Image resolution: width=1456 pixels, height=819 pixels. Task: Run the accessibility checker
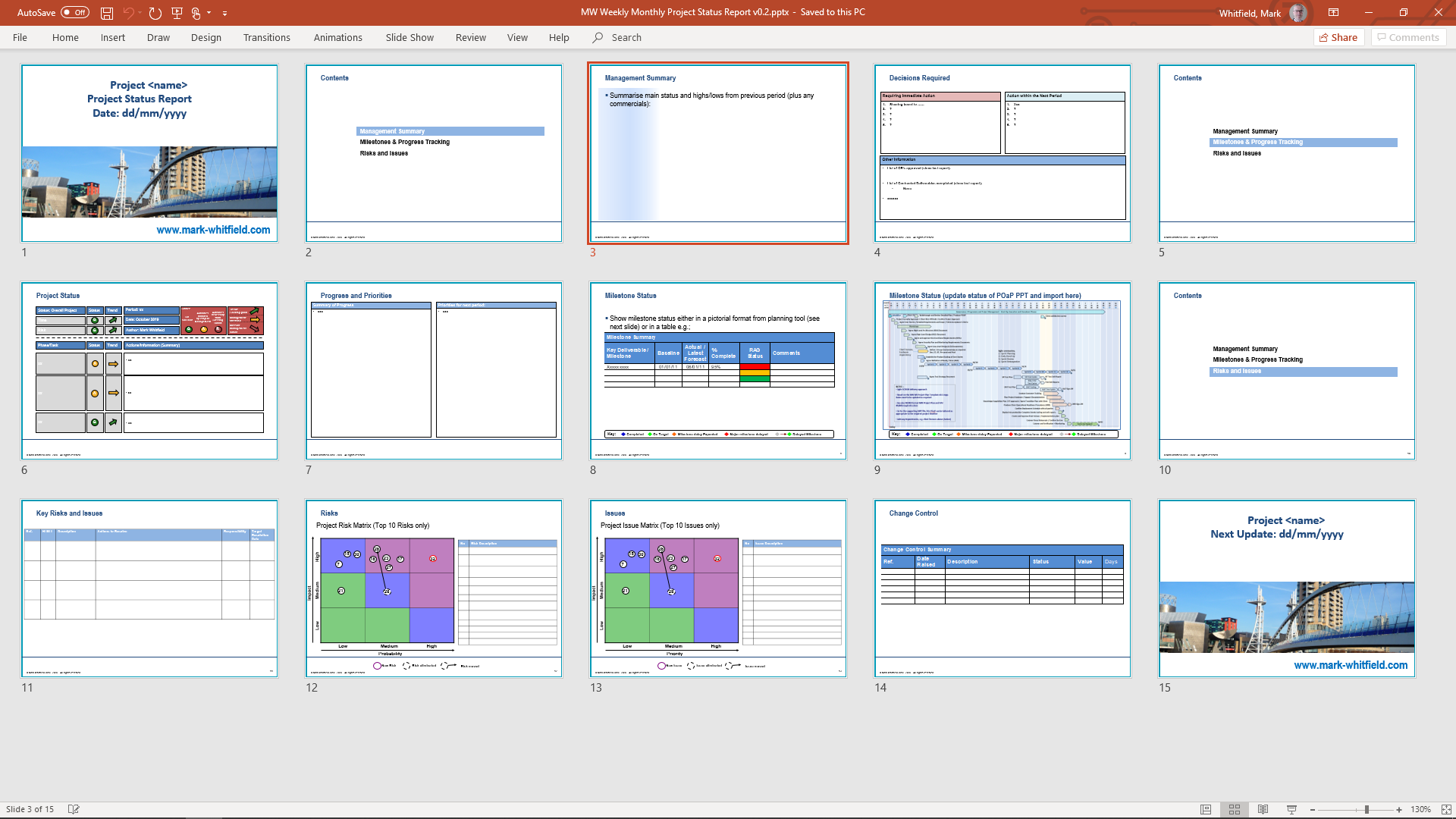[74, 808]
